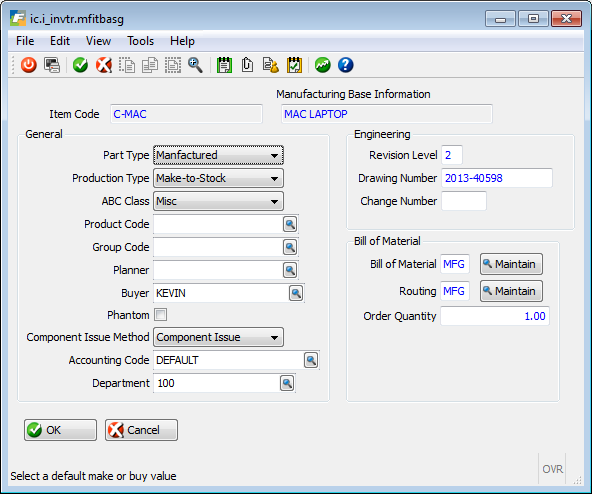The image size is (592, 494).
Task: Toggle the Phantom checkbox
Action: pos(160,315)
